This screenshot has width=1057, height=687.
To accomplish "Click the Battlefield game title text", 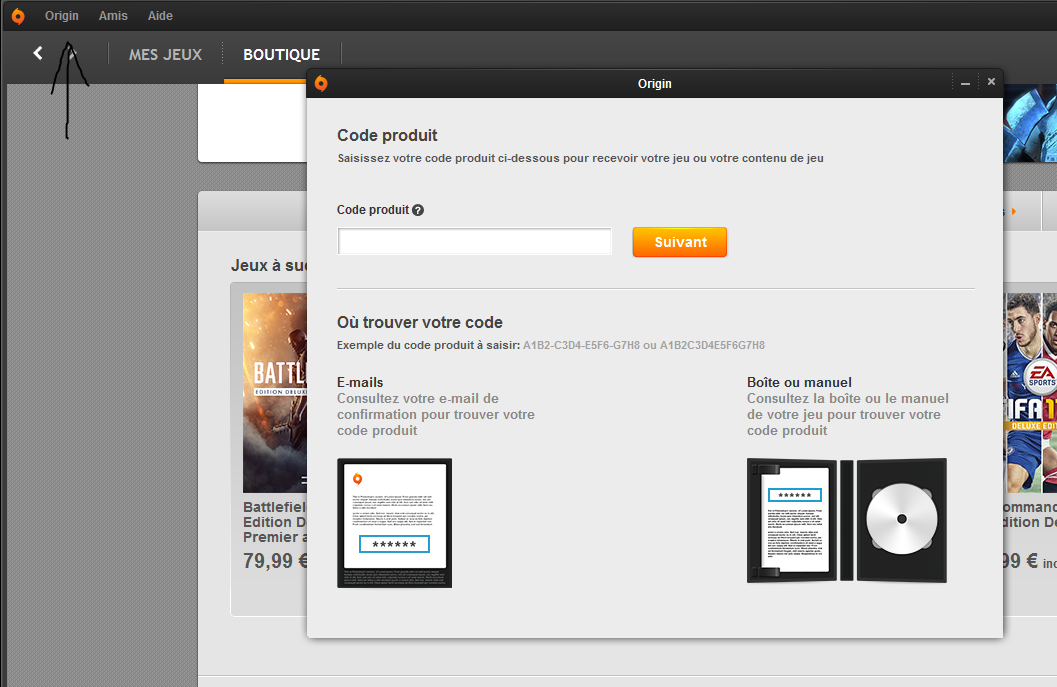I will point(275,522).
